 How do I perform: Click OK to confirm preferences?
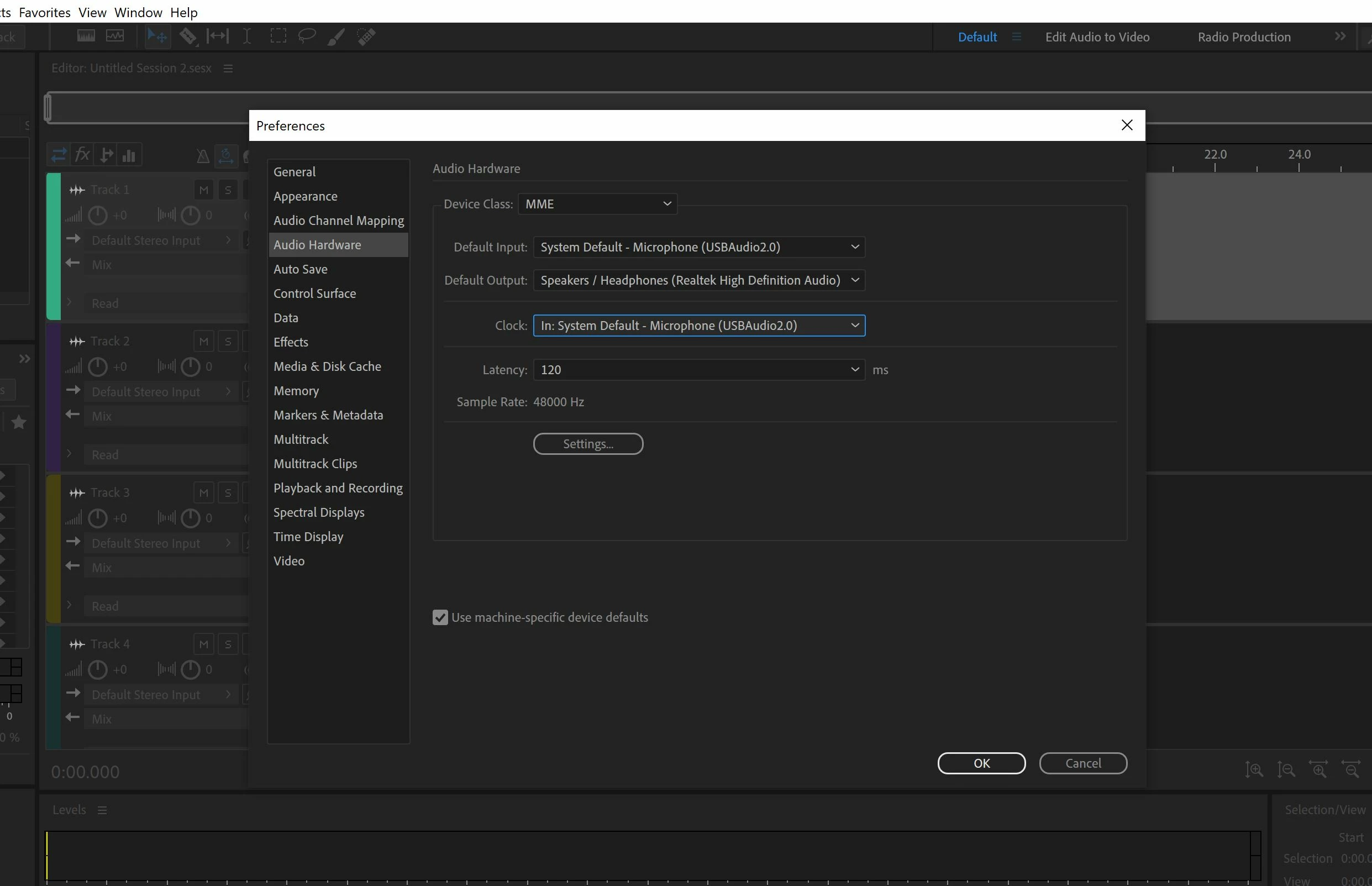[x=981, y=763]
